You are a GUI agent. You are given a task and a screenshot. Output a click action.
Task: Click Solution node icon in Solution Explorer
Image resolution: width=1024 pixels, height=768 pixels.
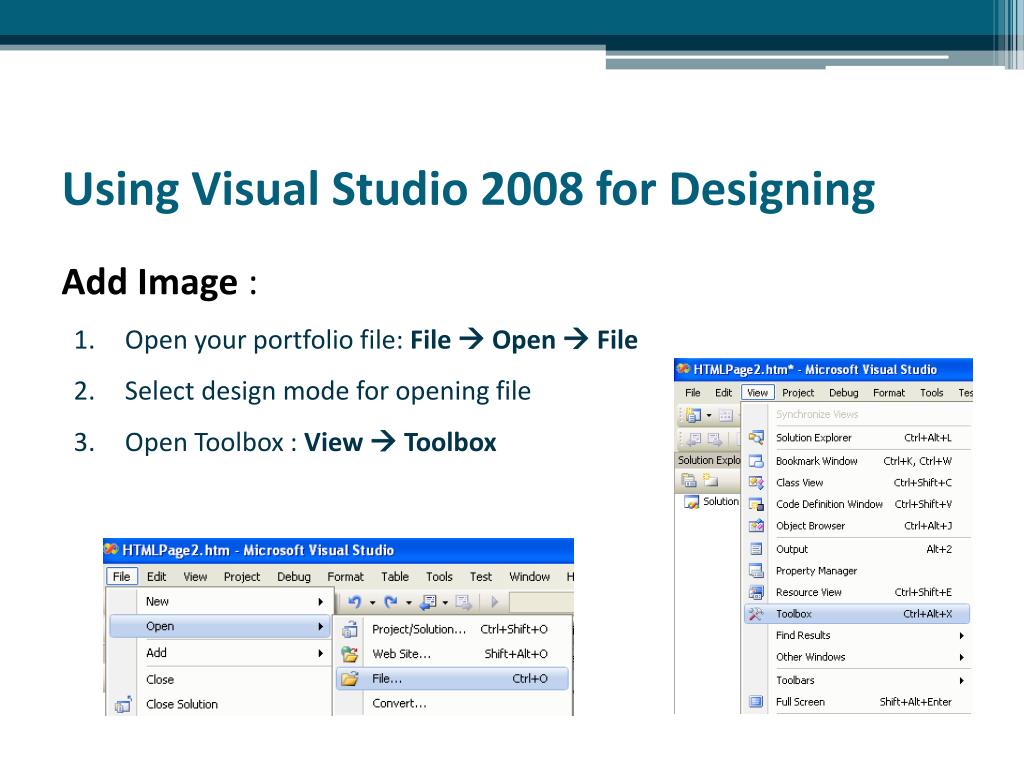(x=692, y=502)
